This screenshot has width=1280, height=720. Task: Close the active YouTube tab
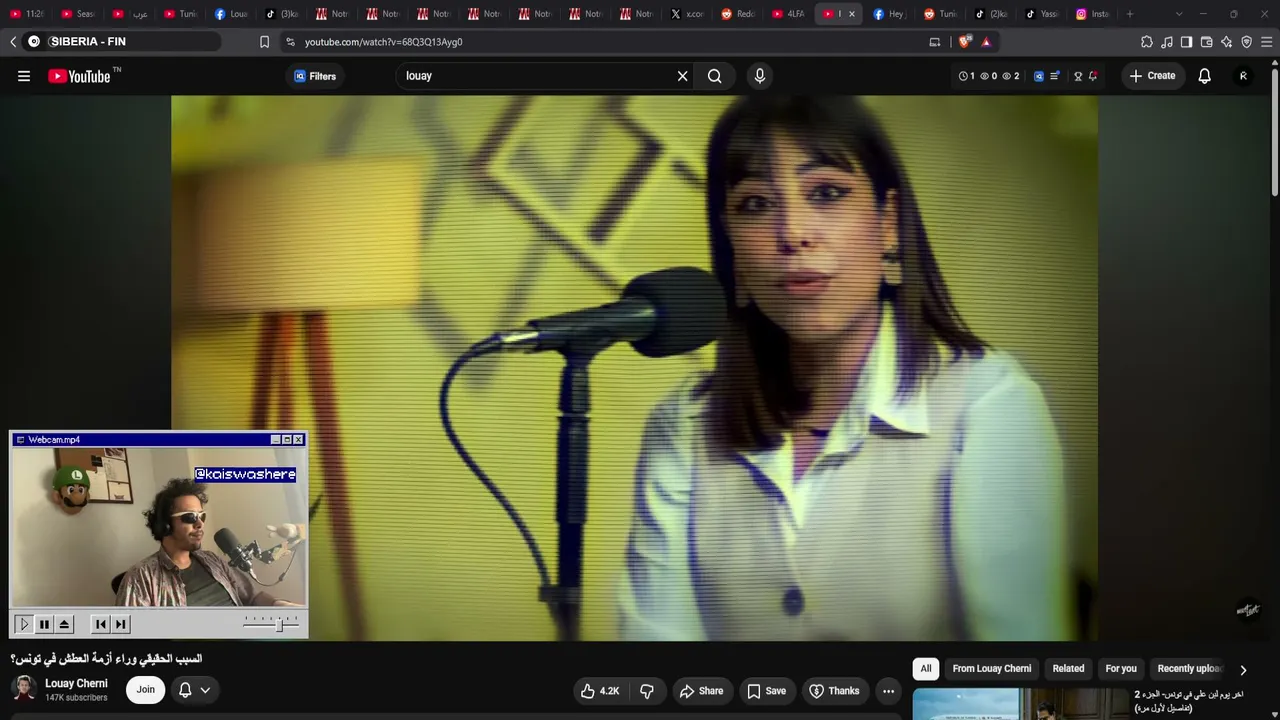pos(852,14)
